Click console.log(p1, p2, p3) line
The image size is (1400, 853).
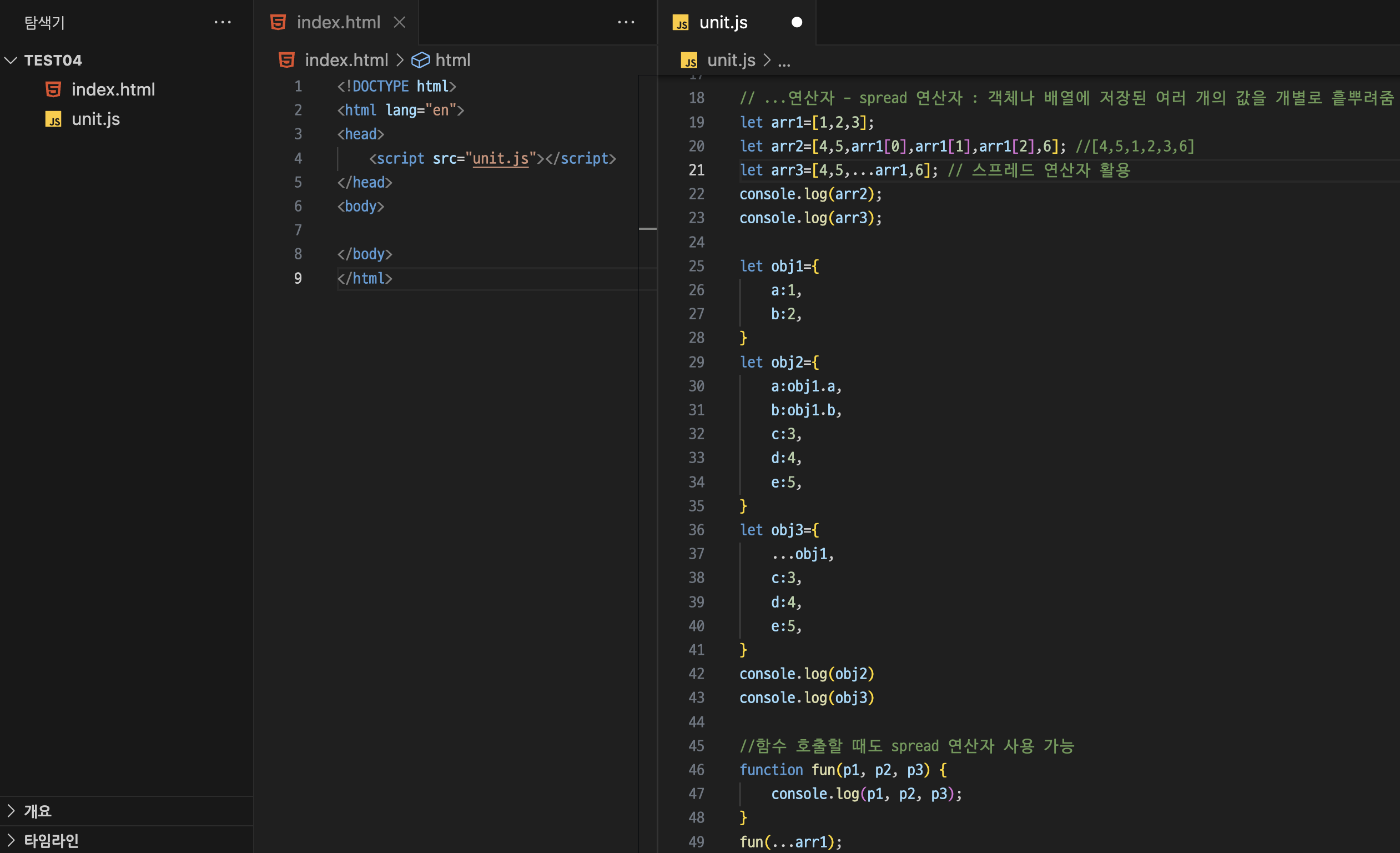pos(867,794)
